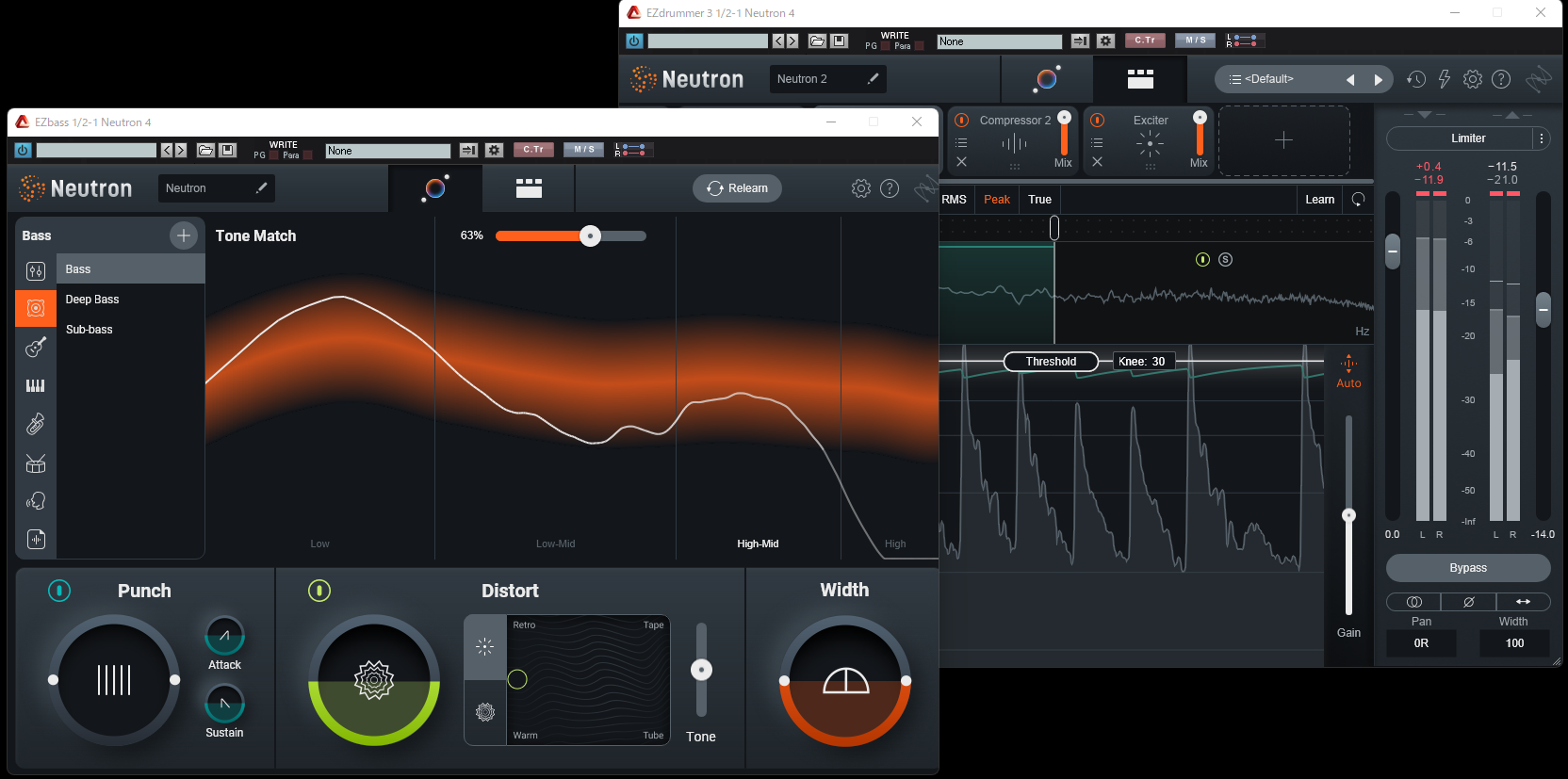Click the Bypass button
Viewport: 1568px width, 779px height.
pyautogui.click(x=1468, y=568)
